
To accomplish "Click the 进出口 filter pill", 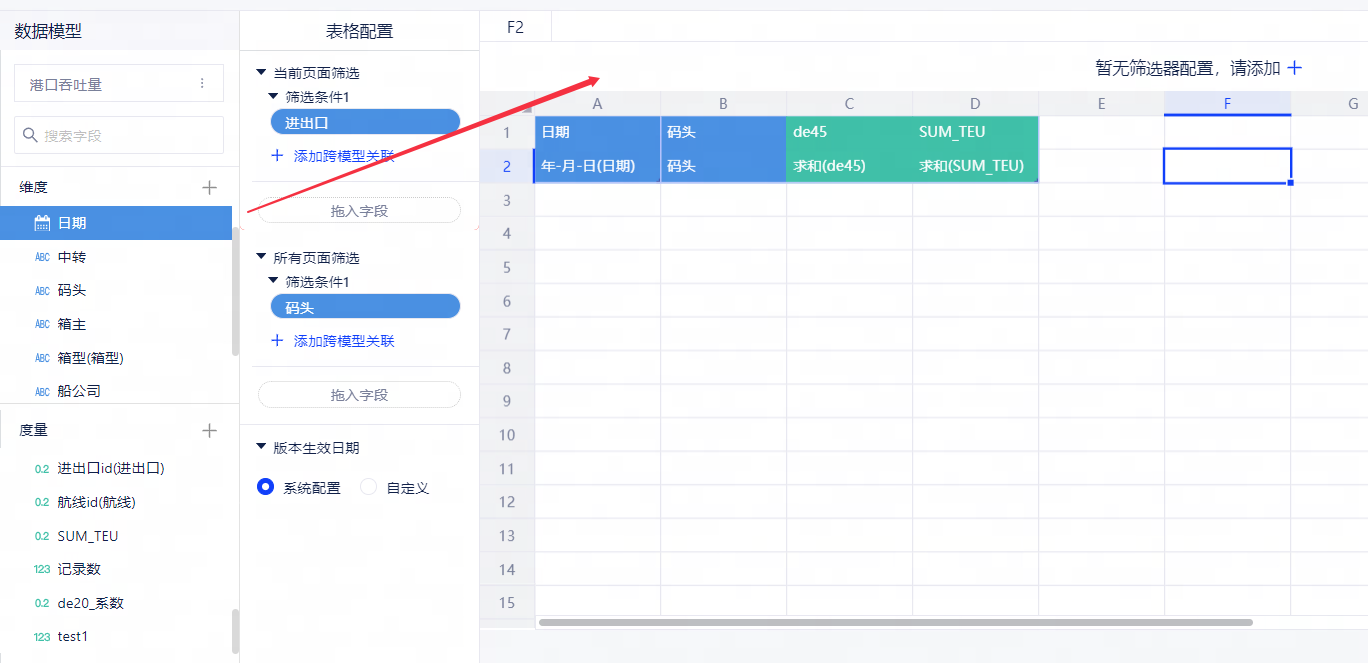I will coord(365,122).
